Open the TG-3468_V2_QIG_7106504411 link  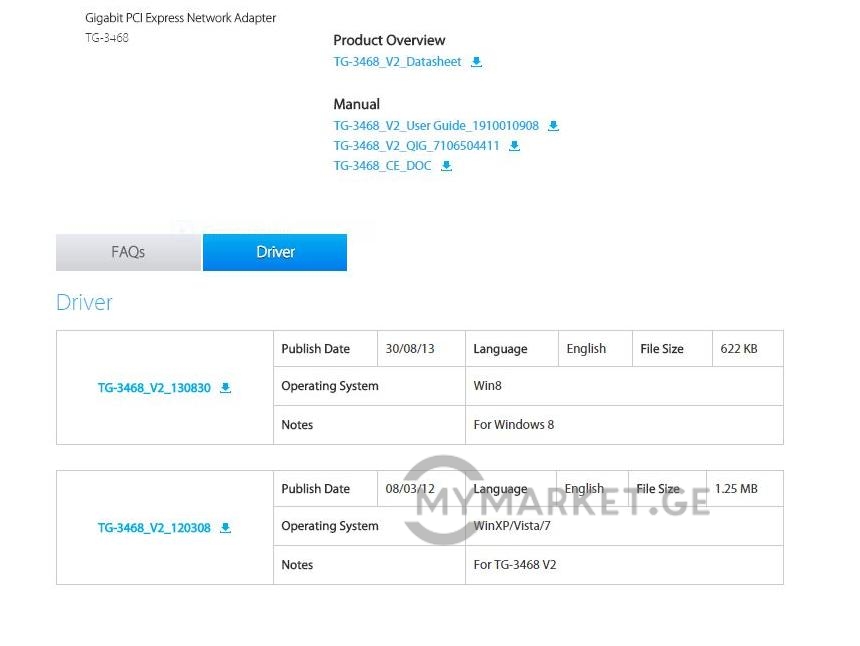416,146
